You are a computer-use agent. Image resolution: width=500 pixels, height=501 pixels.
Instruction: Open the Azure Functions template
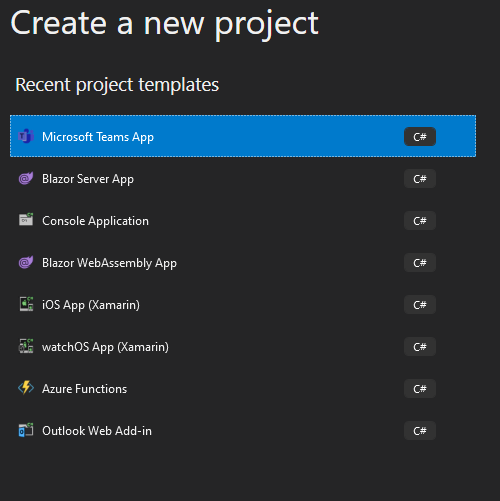pyautogui.click(x=243, y=389)
